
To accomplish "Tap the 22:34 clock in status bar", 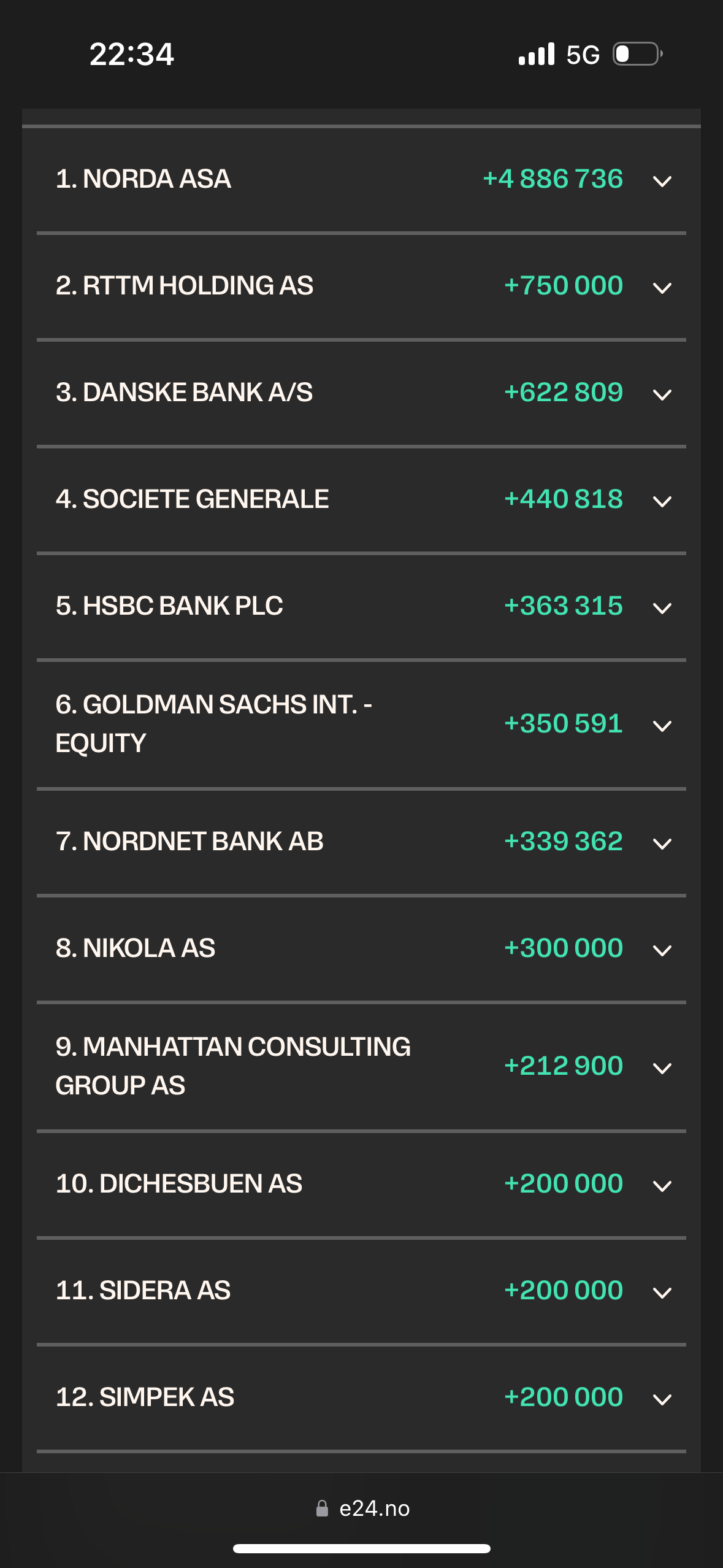I will click(x=132, y=54).
